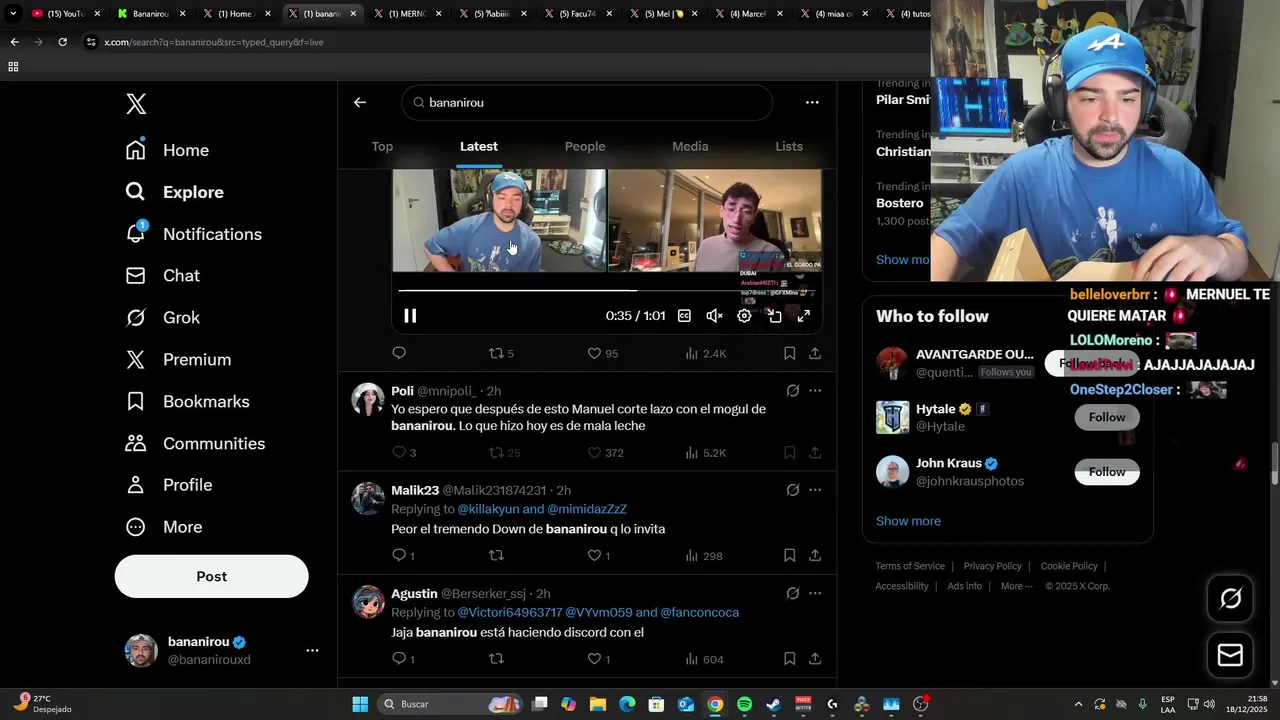This screenshot has height=720, width=1280.
Task: View analytics of 2.4K views post
Action: click(706, 353)
